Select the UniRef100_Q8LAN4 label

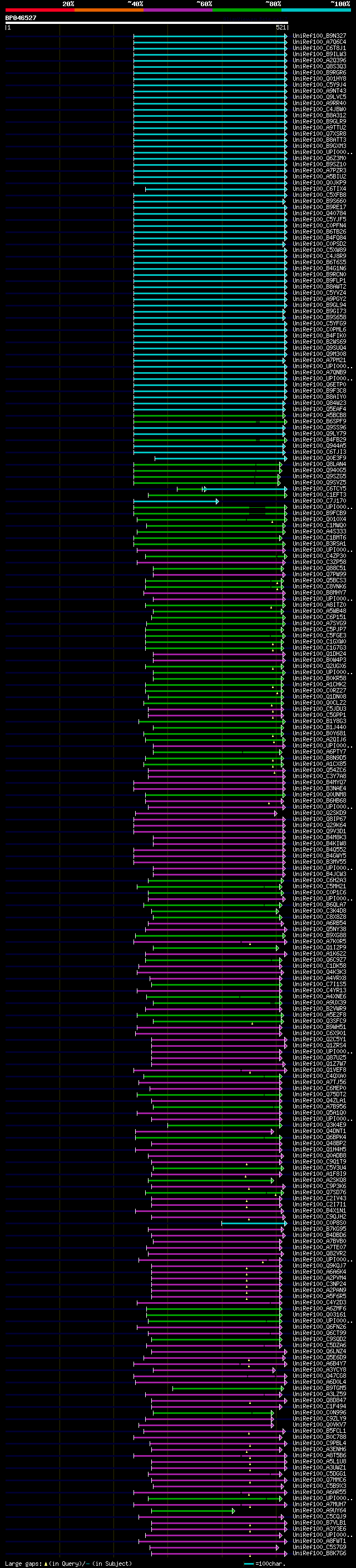point(319,464)
